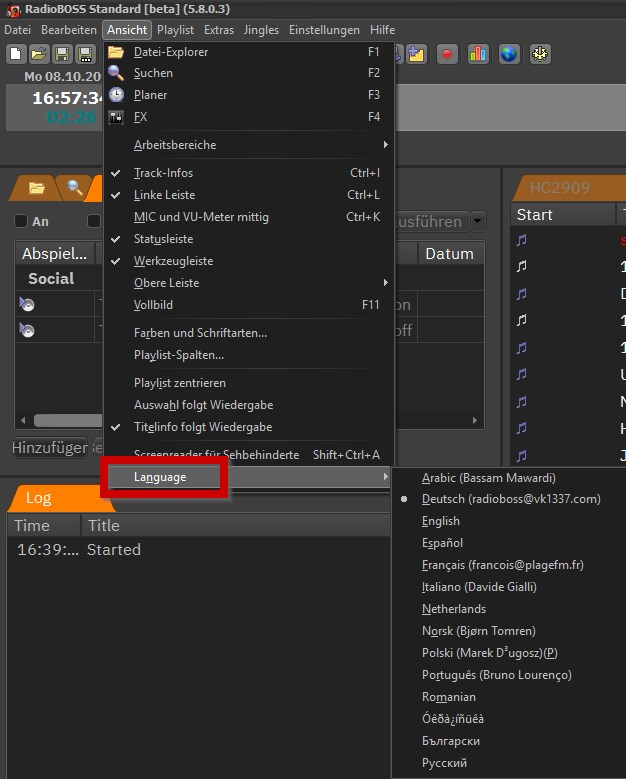Viewport: 626px width, 779px height.
Task: Close the open Ansicht menu
Action: (x=127, y=30)
